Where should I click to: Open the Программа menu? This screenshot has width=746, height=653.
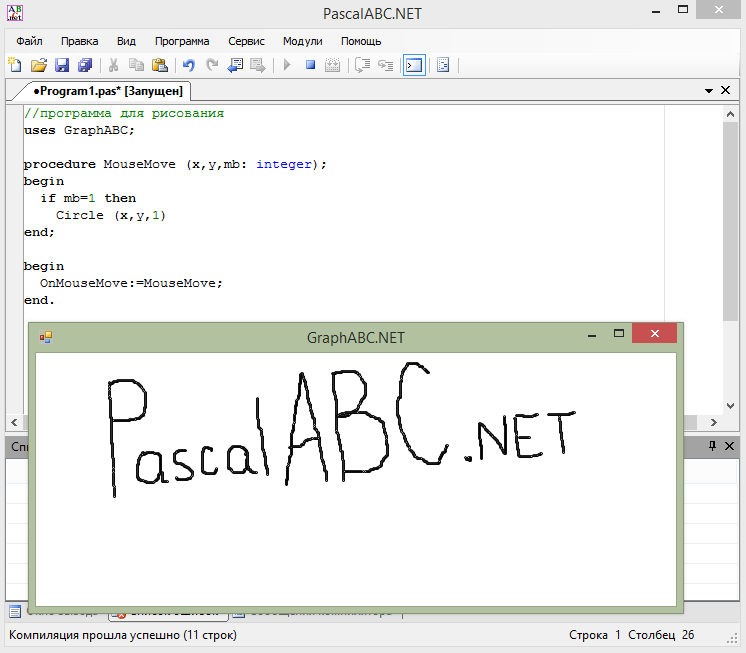182,41
